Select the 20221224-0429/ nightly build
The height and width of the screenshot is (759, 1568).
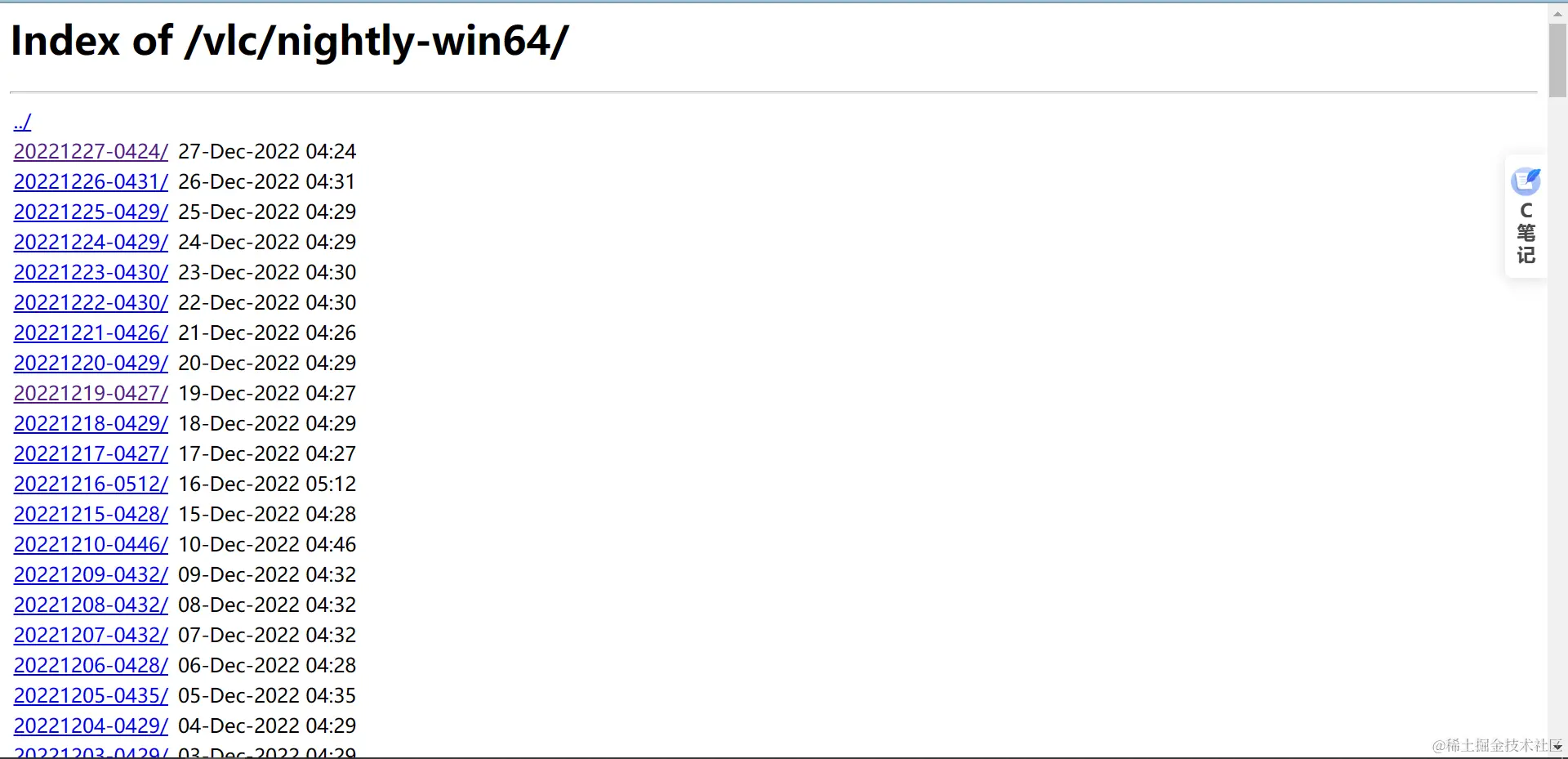91,243
